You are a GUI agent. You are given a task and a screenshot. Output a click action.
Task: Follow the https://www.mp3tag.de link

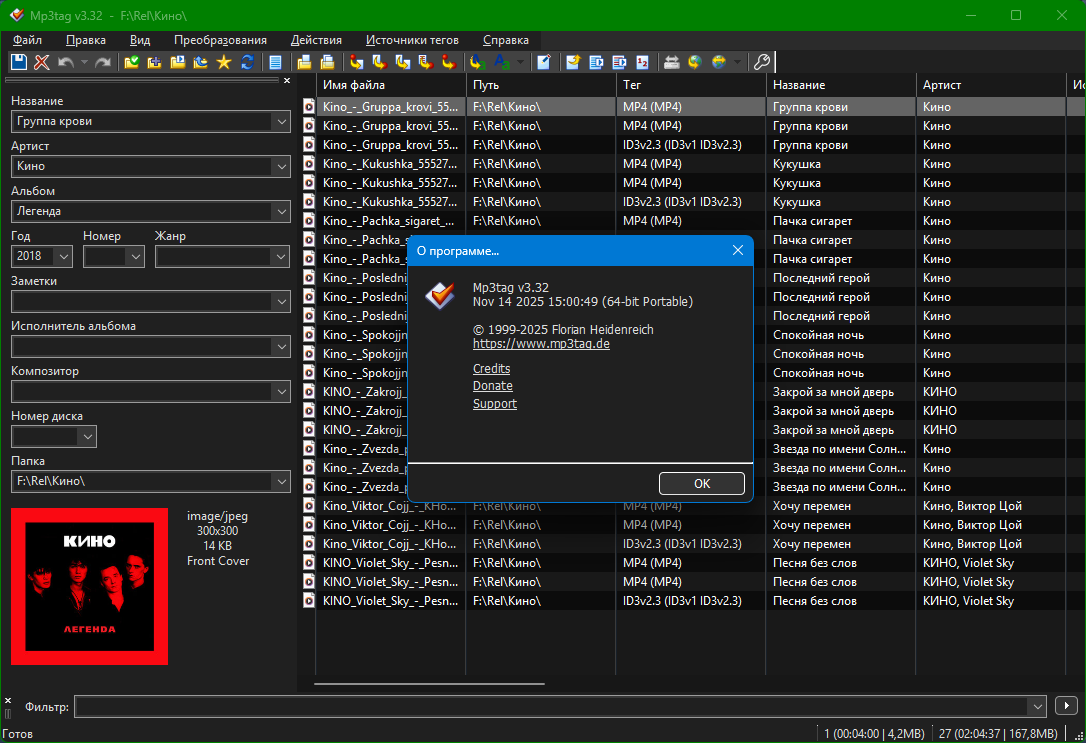[x=541, y=343]
